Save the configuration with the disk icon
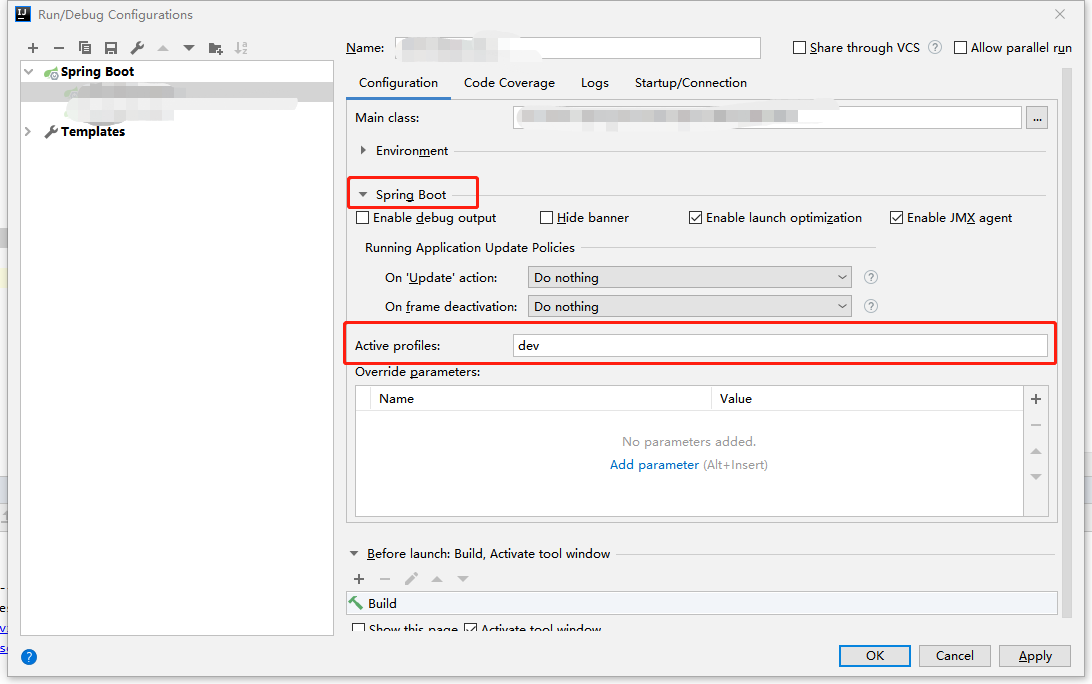 (111, 48)
